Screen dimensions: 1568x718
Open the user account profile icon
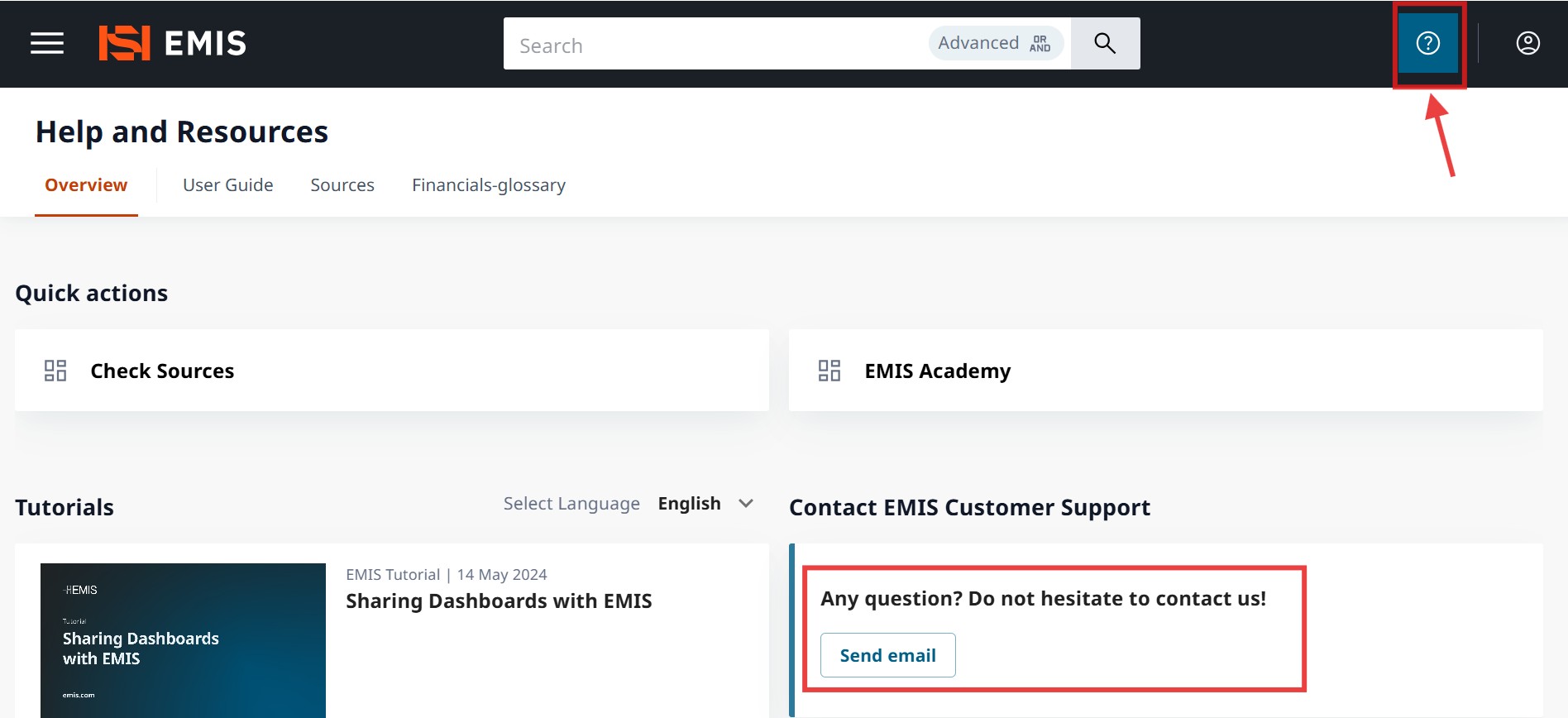[1527, 43]
